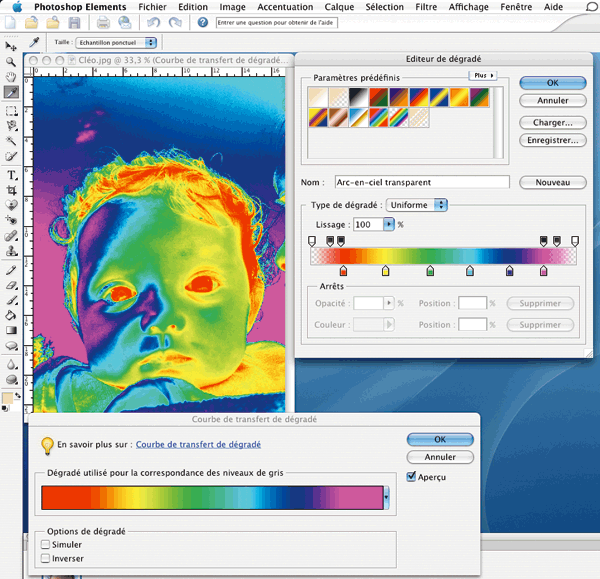This screenshot has width=600, height=579.
Task: Click the red color stop below gradient
Action: click(x=344, y=271)
